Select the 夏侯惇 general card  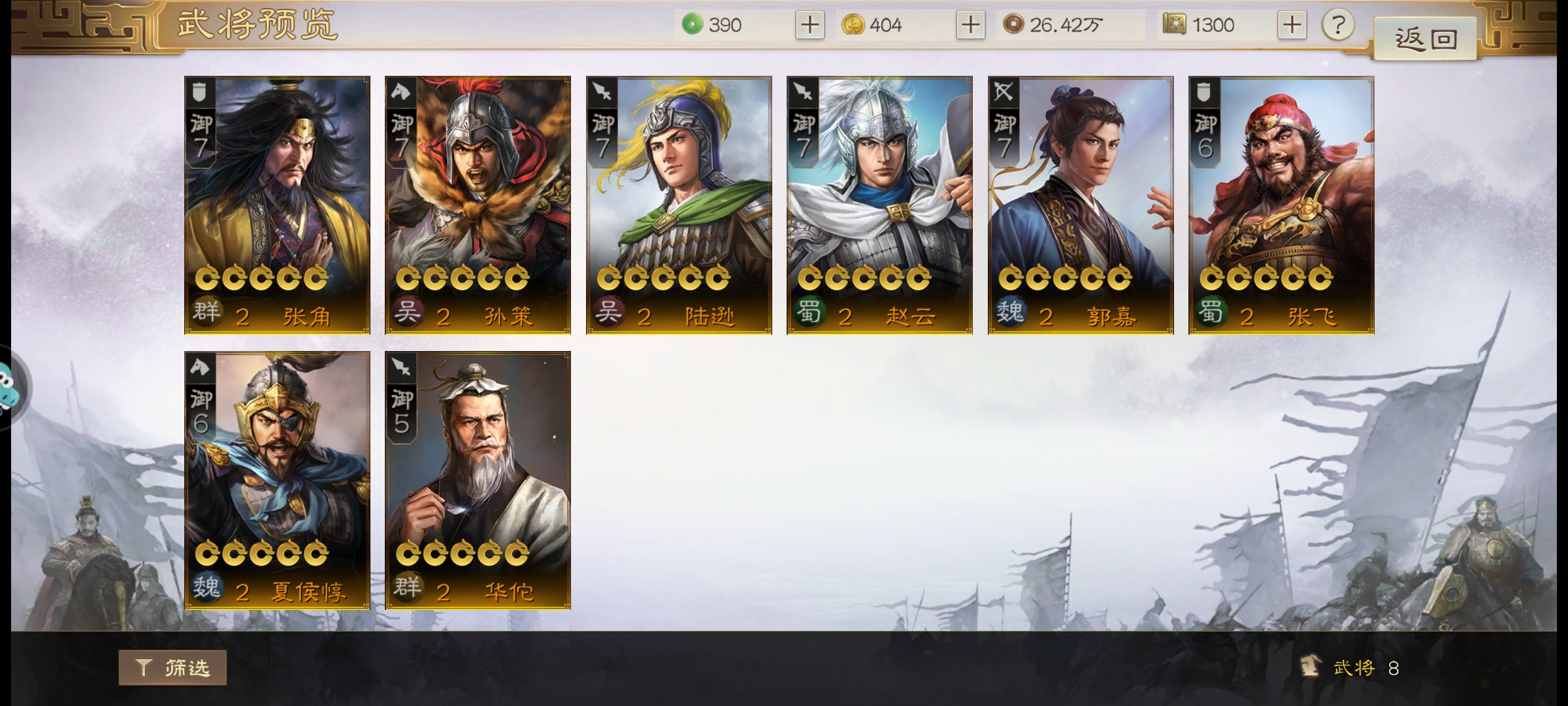(277, 480)
